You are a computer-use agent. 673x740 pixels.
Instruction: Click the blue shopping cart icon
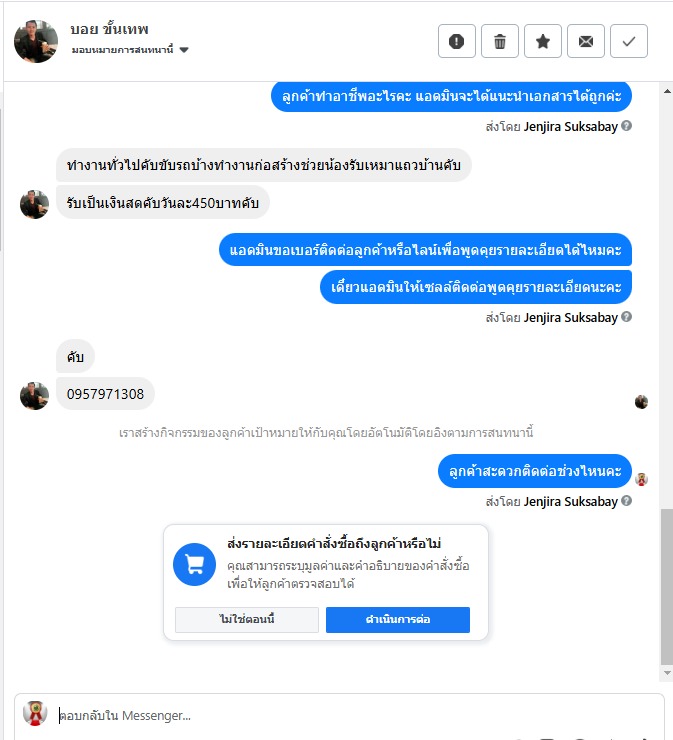tap(194, 564)
